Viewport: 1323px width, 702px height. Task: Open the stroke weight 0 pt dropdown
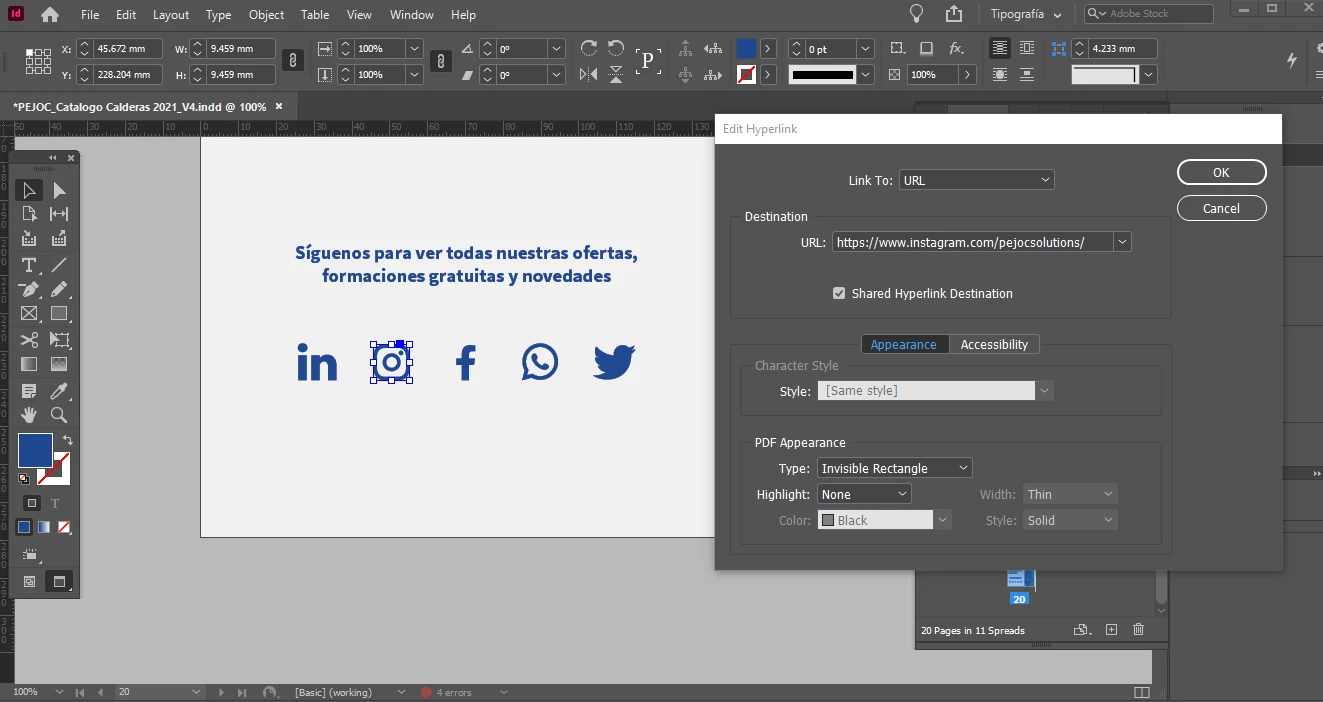866,48
